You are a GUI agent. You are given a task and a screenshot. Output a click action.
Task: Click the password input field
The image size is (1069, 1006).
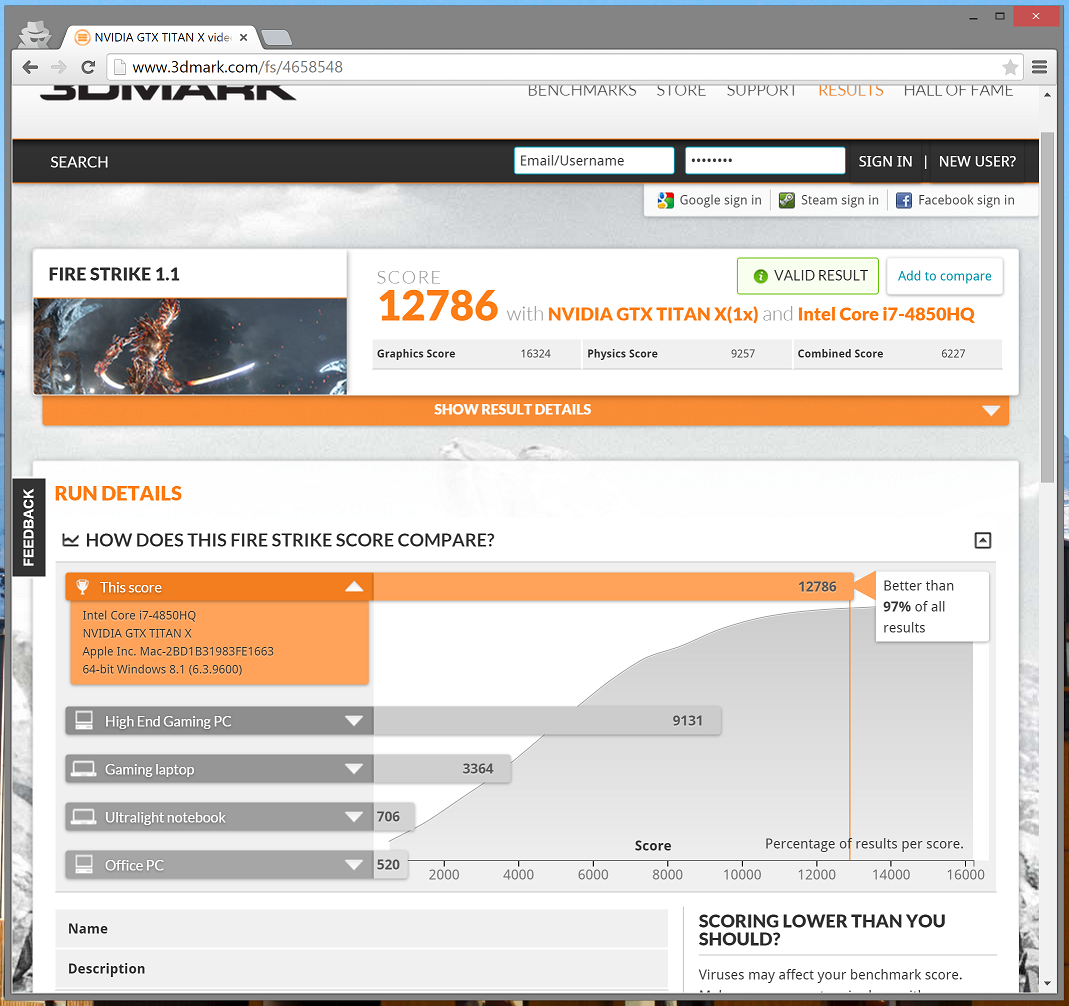(x=765, y=161)
